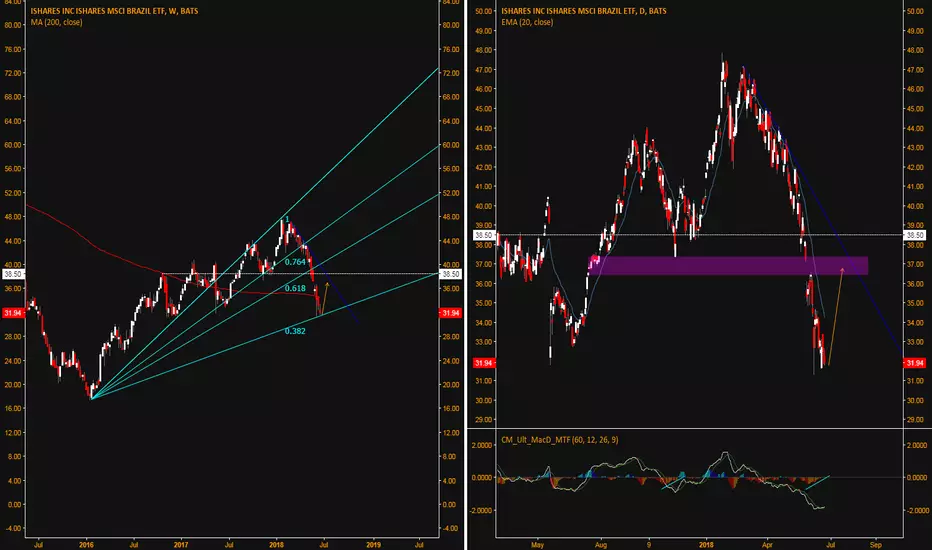Click the '2016' label on the weekly time axis
Viewport: 932px width, 550px height.
point(86,545)
